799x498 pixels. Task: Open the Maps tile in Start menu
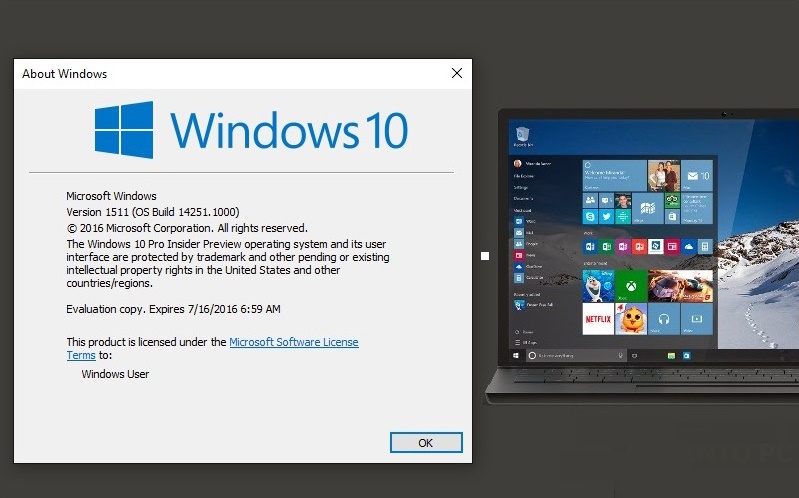pos(648,208)
